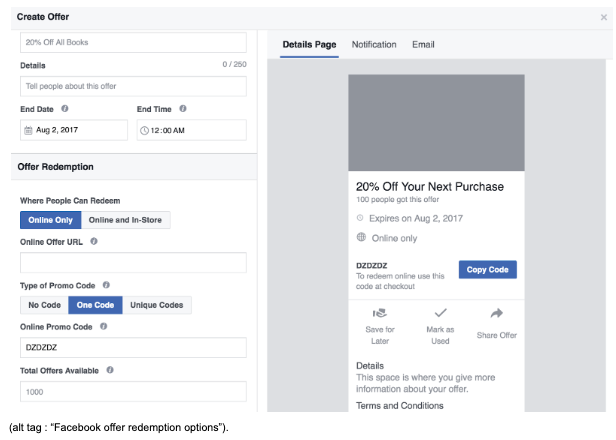Click the Mark as Used checkmark icon

(x=440, y=313)
